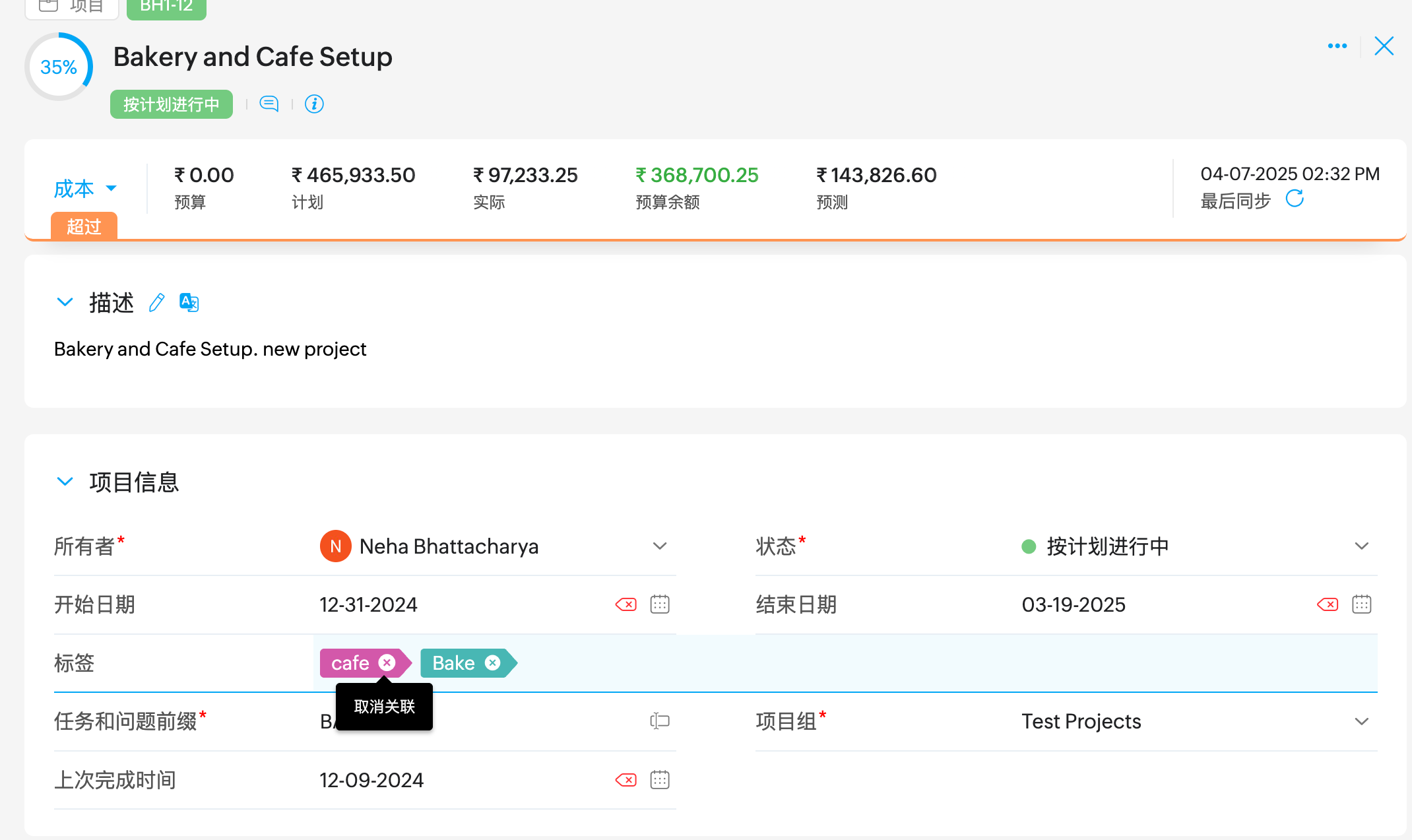Image resolution: width=1412 pixels, height=840 pixels.
Task: Click the 35% progress circle
Action: coord(59,67)
